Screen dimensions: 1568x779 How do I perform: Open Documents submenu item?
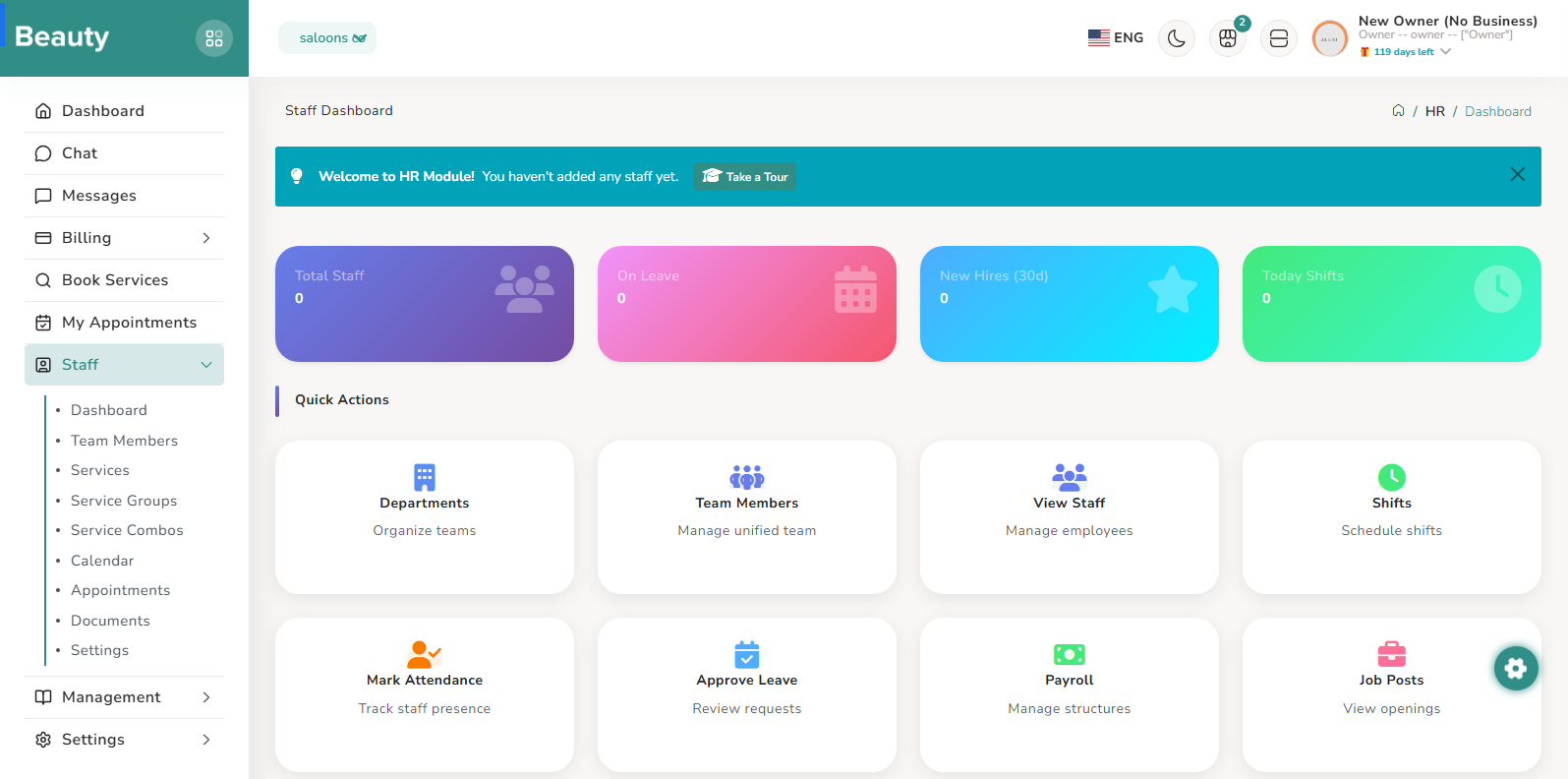(x=110, y=621)
